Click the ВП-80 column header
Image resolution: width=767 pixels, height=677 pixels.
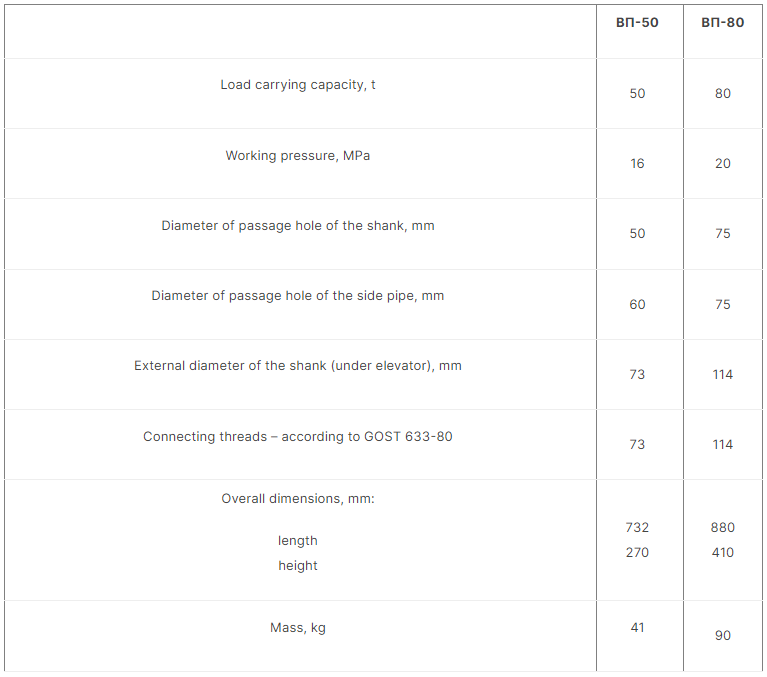click(x=722, y=23)
